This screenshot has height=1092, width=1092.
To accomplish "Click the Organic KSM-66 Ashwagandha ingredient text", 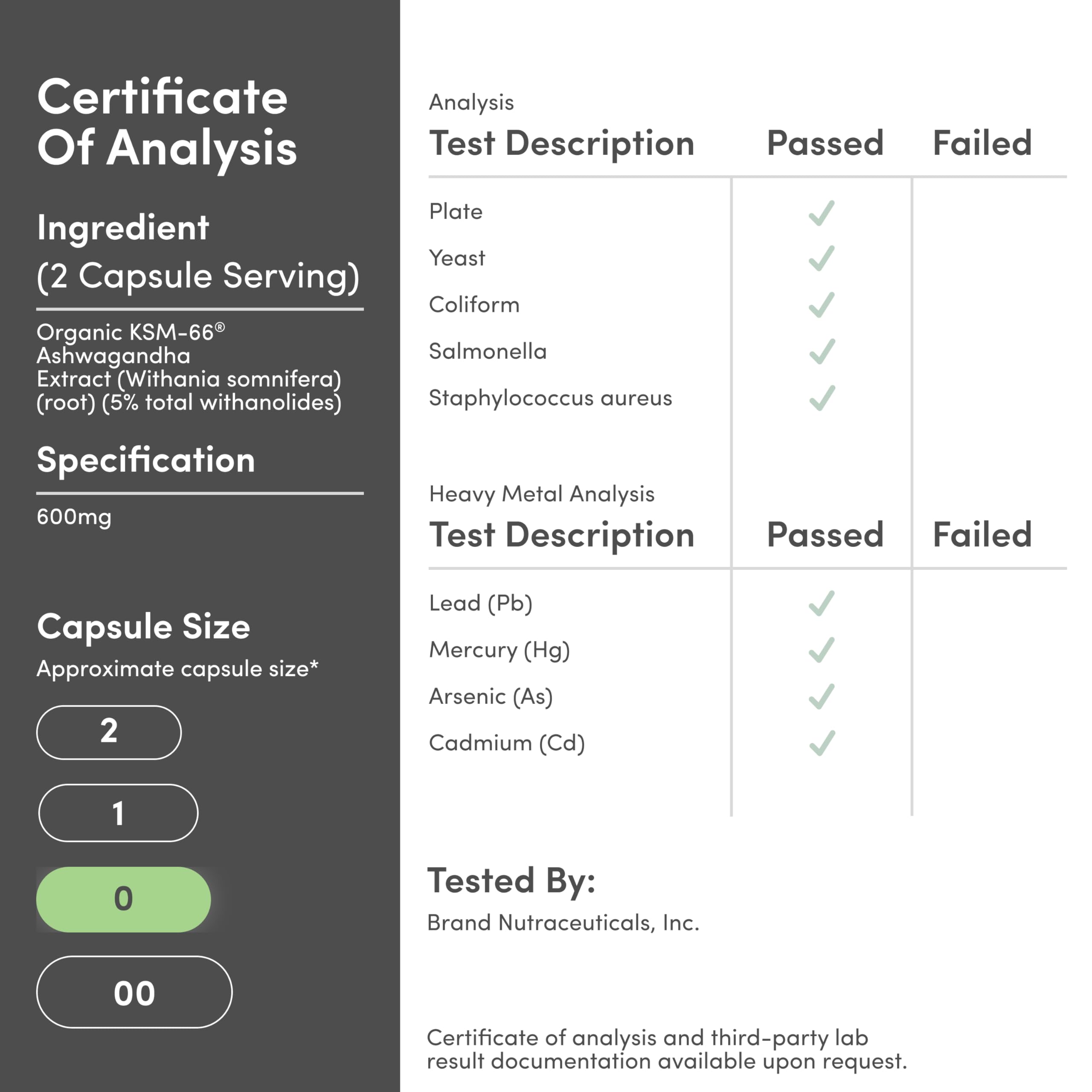I will click(x=189, y=367).
